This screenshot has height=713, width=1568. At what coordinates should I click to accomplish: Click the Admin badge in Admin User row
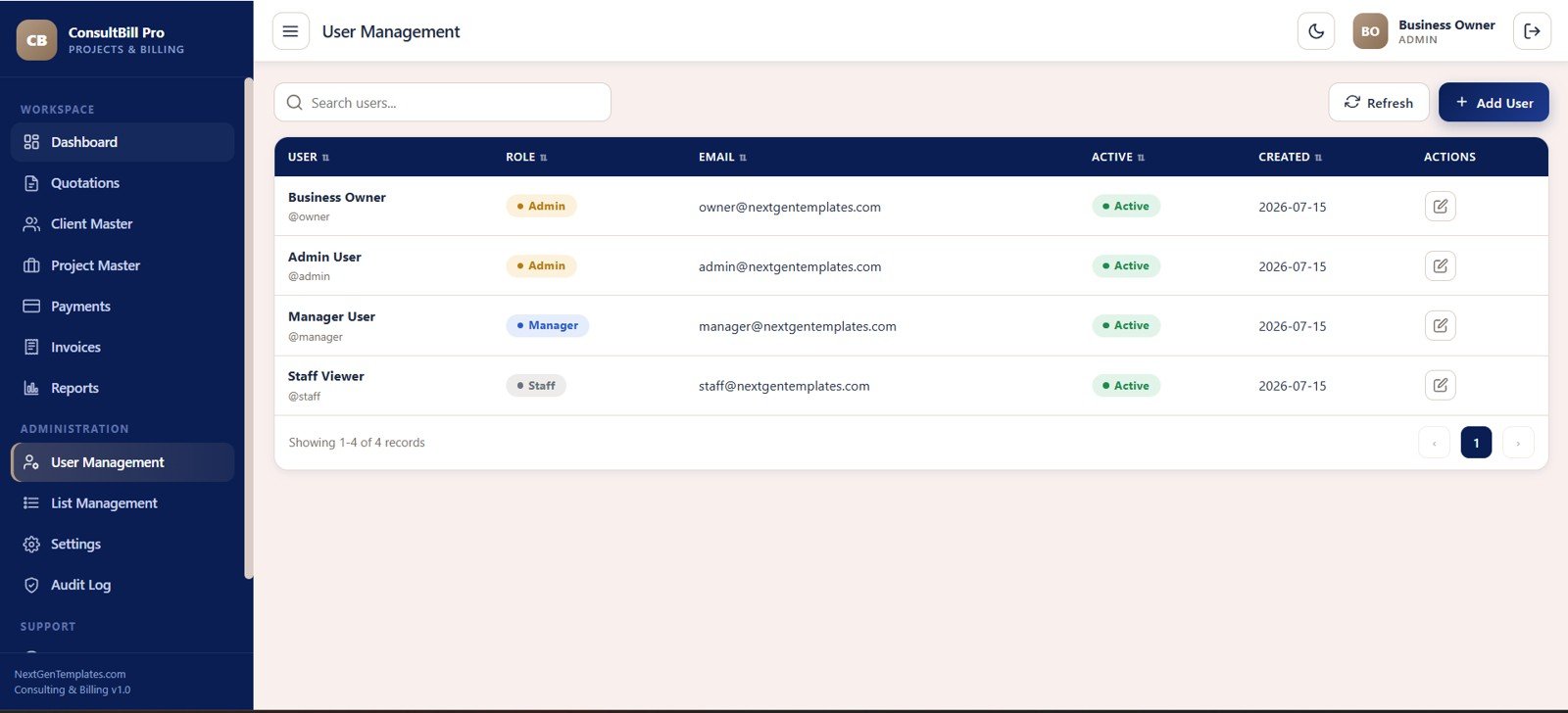tap(541, 265)
